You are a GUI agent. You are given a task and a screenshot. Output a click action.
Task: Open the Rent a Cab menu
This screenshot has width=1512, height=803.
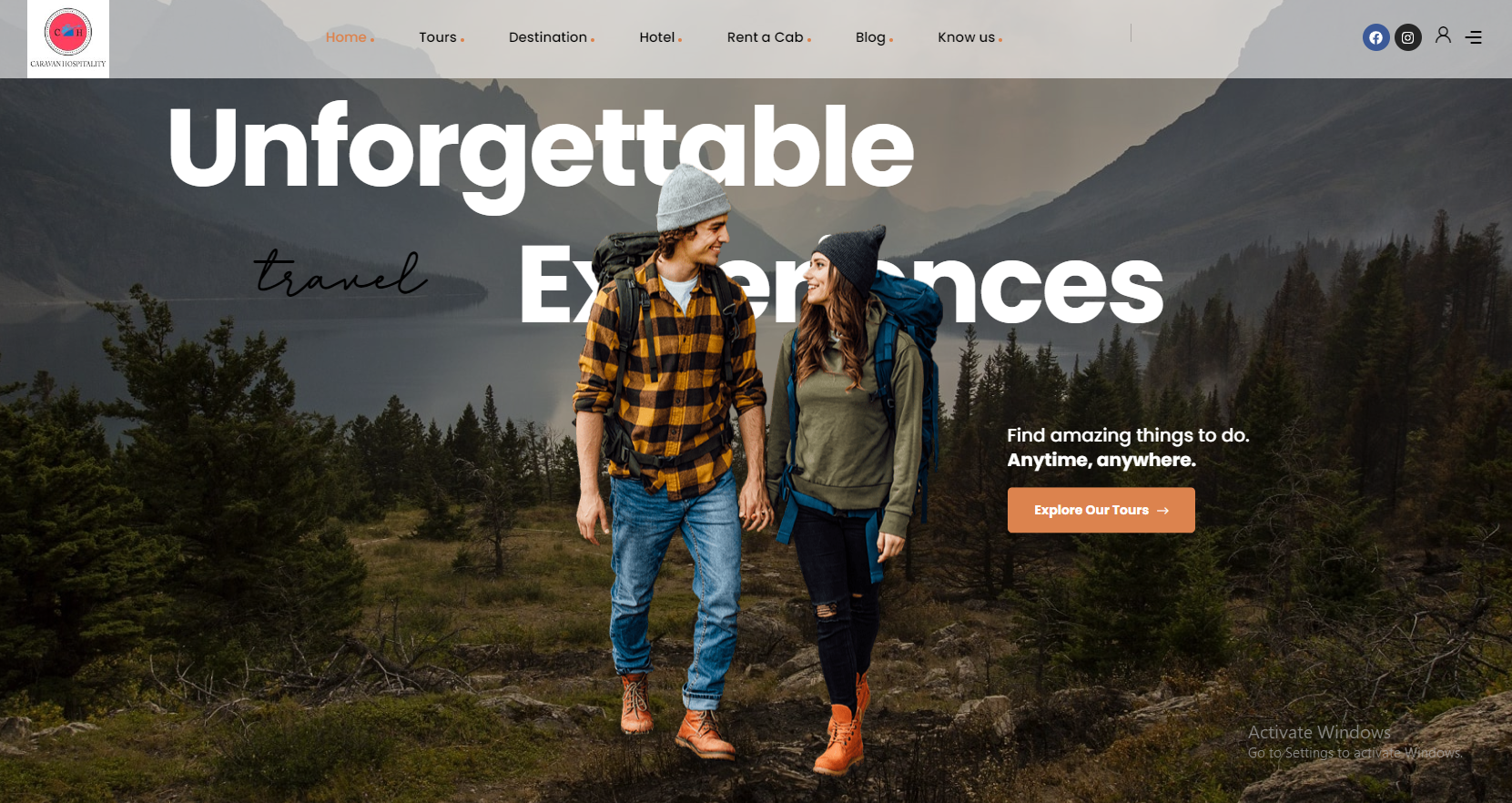coord(768,37)
